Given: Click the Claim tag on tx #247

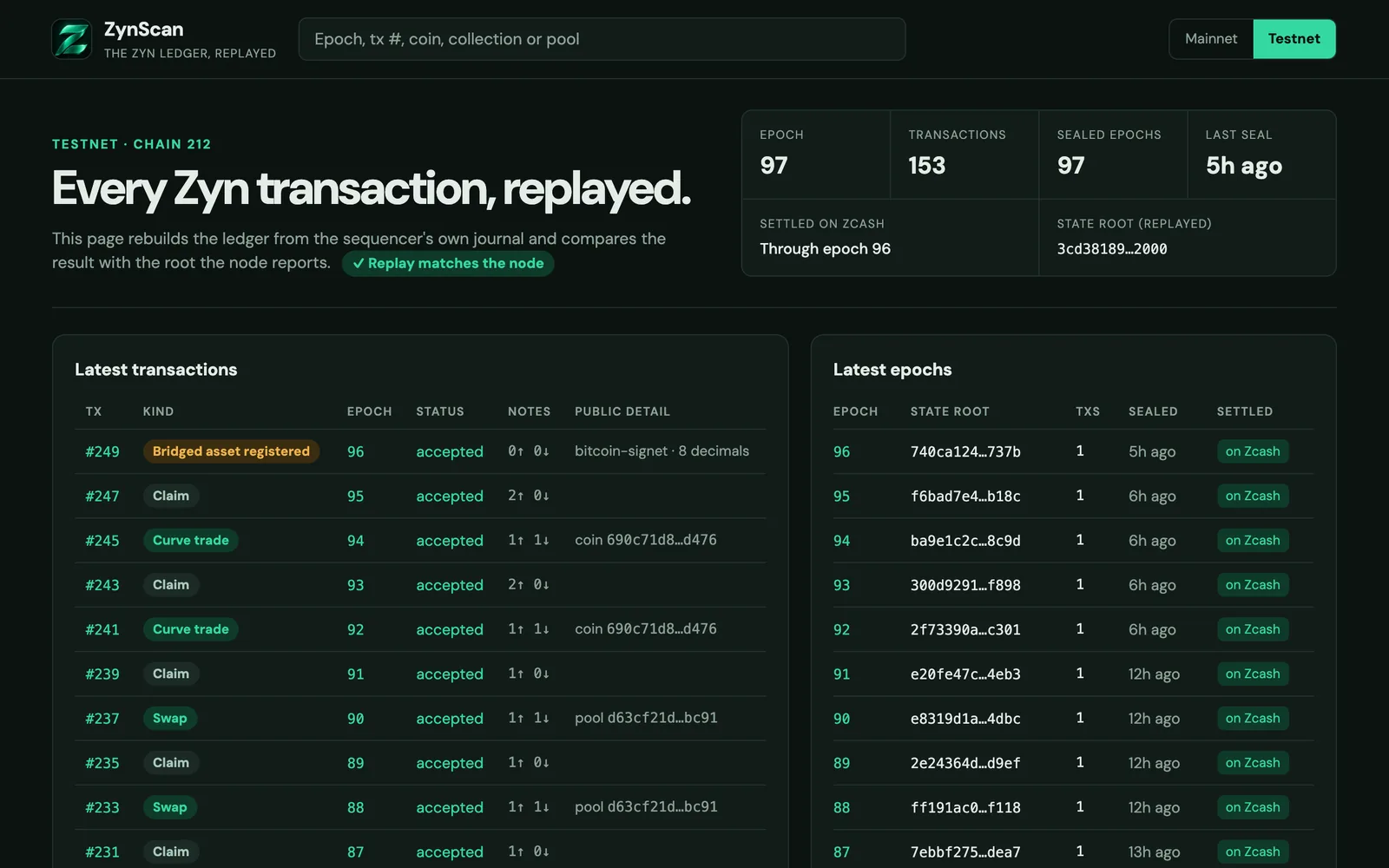Looking at the screenshot, I should click(x=171, y=496).
